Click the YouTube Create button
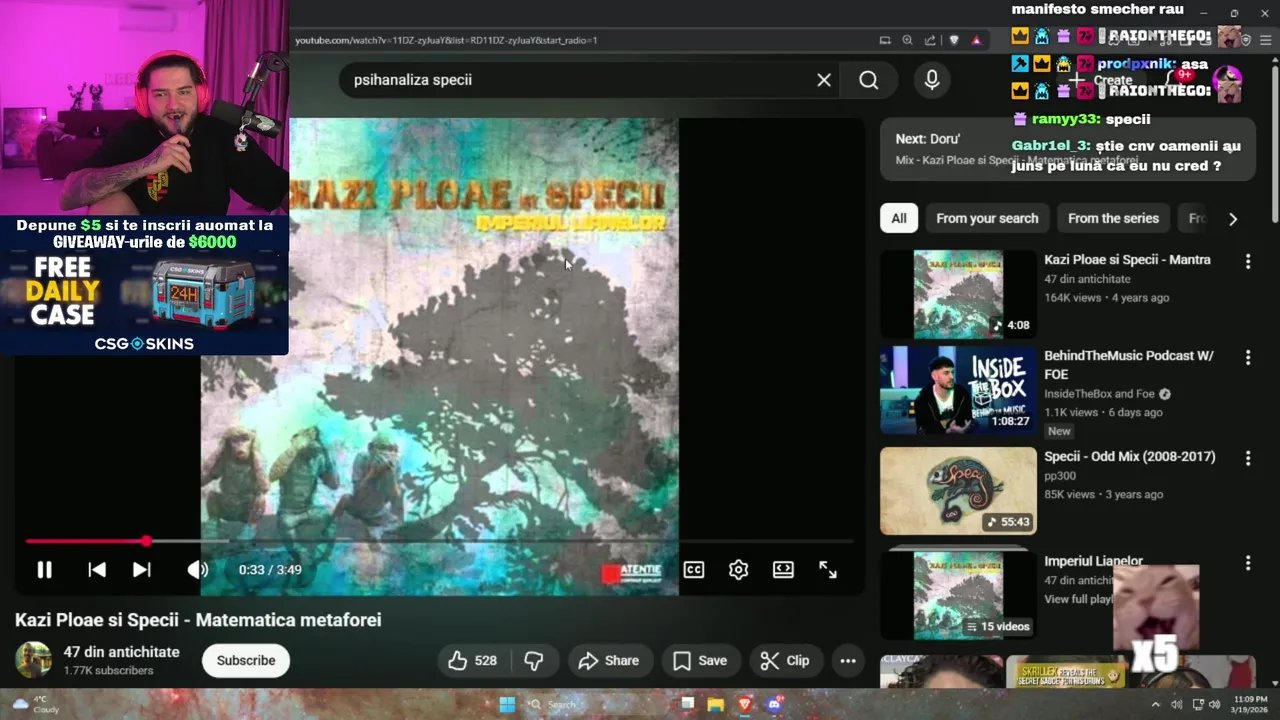 coord(1102,80)
